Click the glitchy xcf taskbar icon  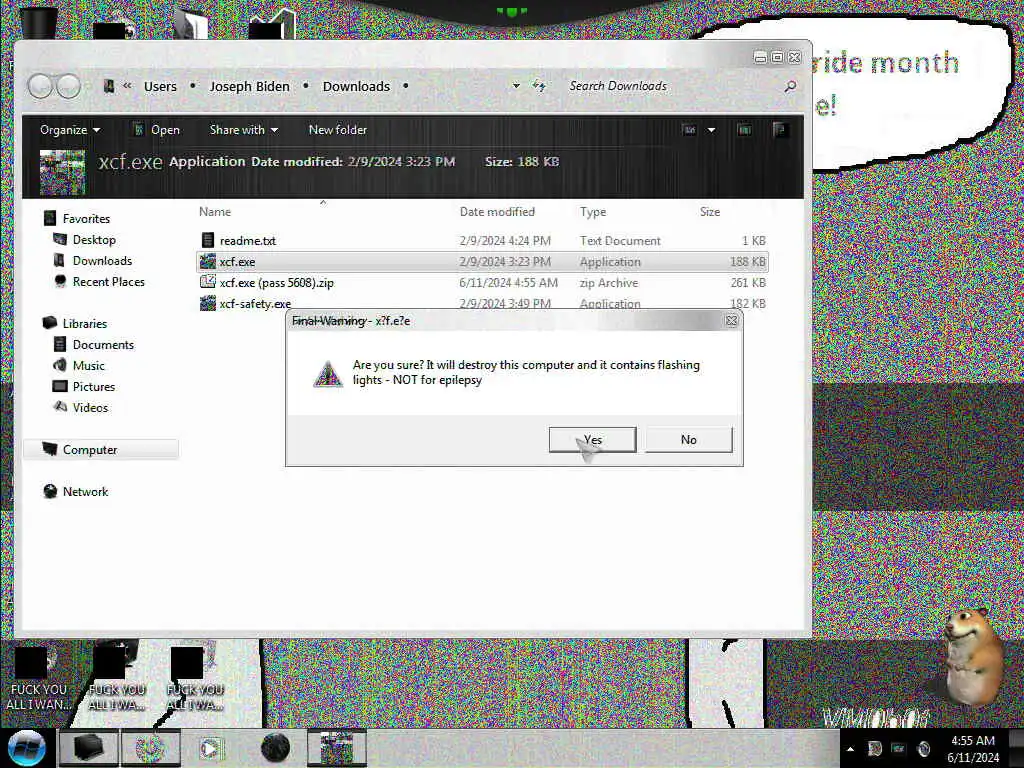pyautogui.click(x=336, y=748)
